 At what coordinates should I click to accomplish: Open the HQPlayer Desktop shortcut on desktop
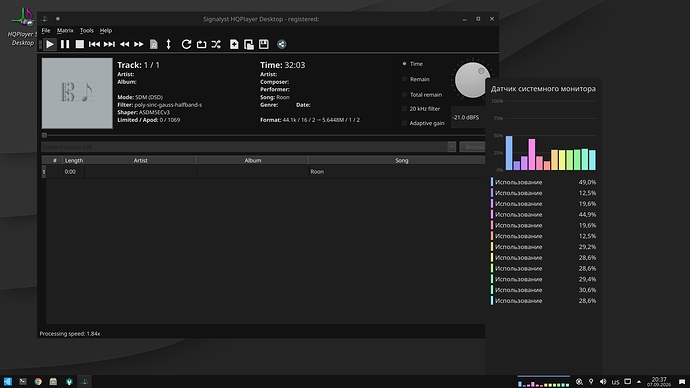pos(23,26)
